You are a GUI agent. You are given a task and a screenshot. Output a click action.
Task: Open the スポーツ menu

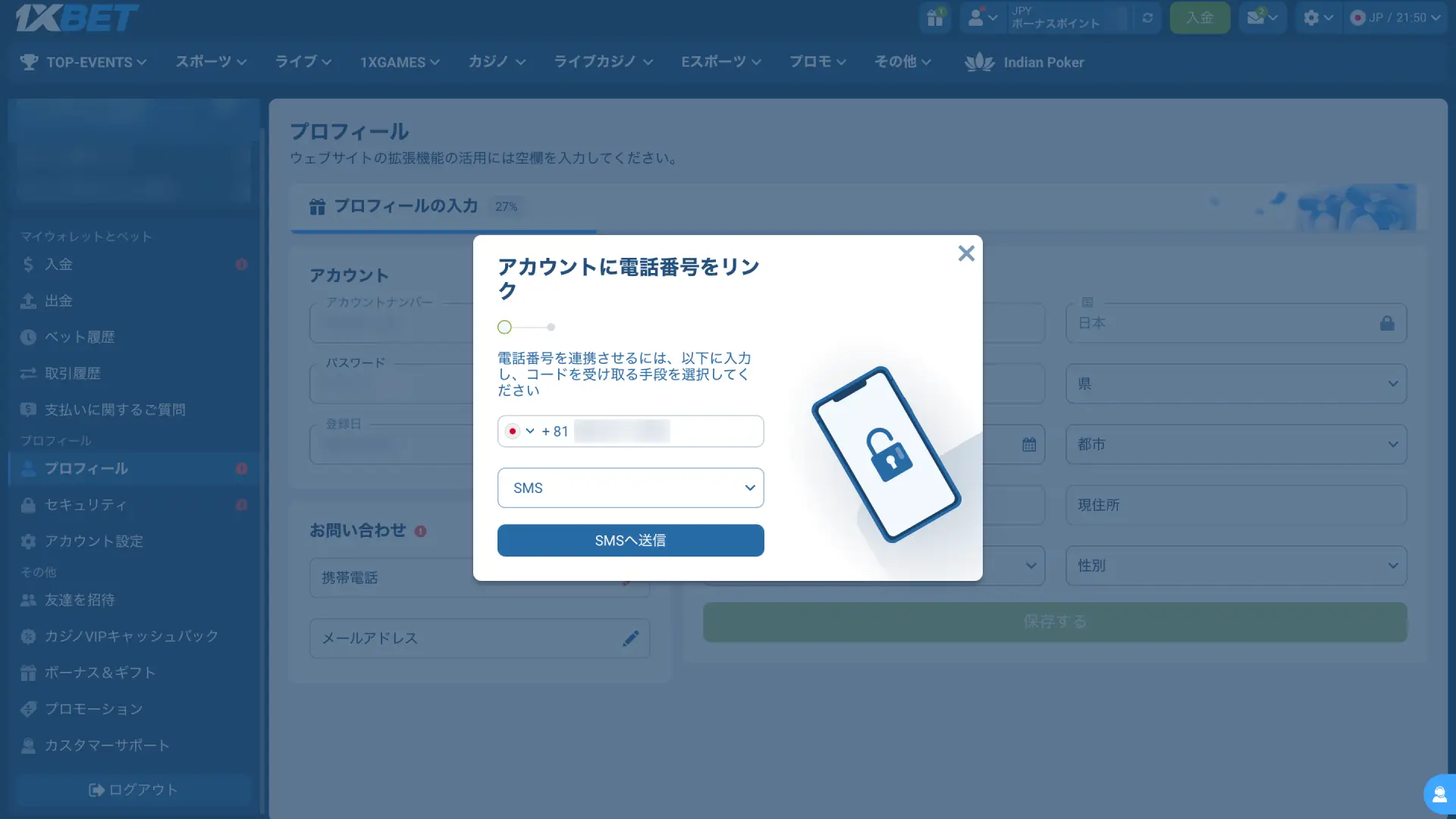(x=211, y=62)
